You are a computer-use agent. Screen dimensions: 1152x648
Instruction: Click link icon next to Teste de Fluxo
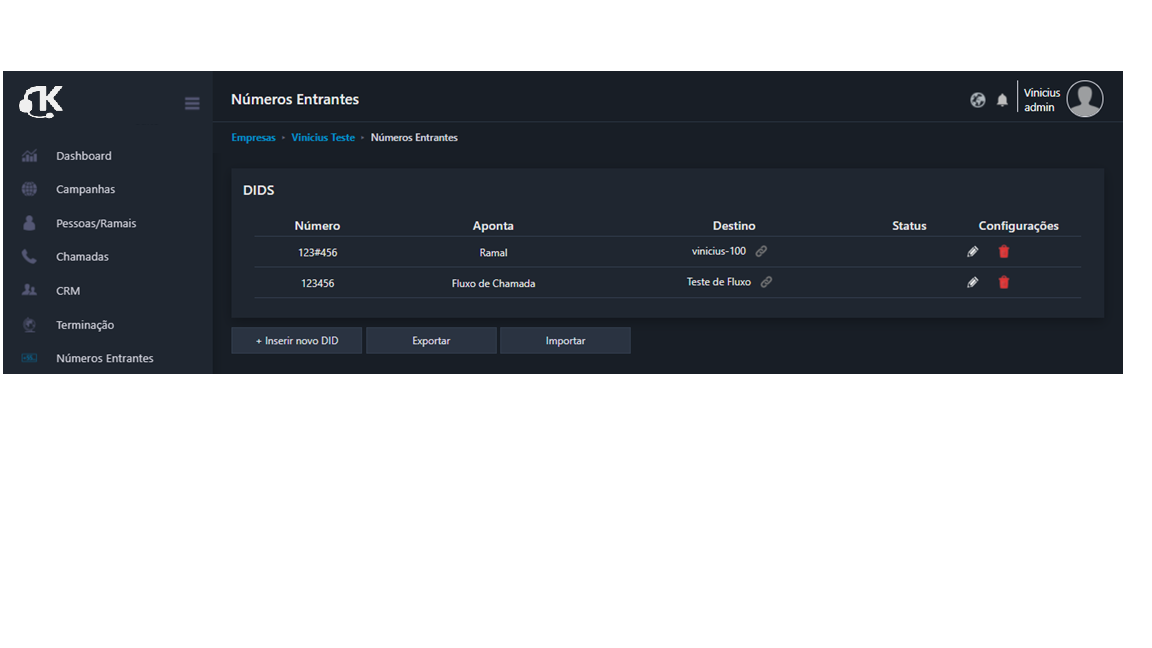(766, 282)
